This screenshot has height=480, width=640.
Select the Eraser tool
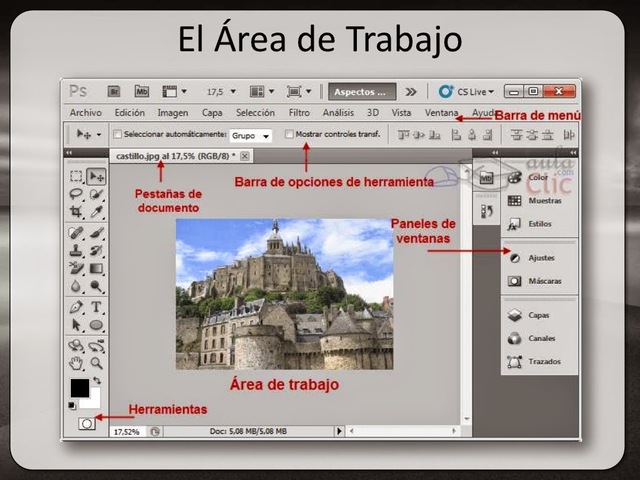[x=76, y=268]
